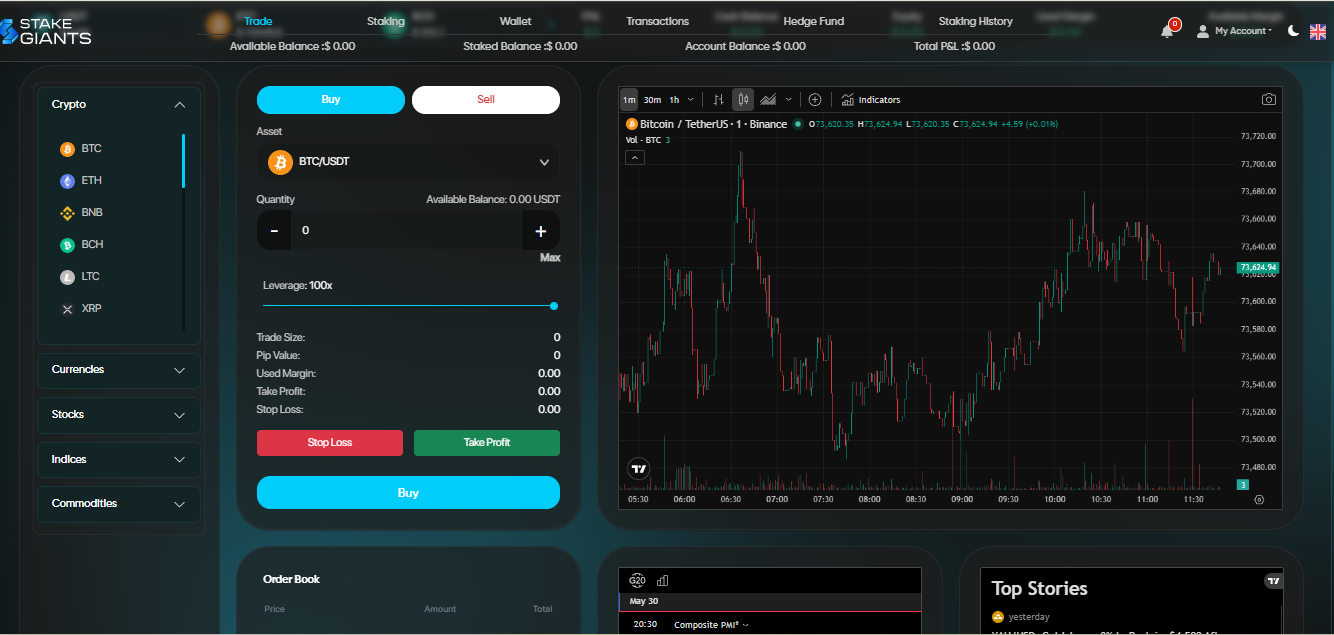Image resolution: width=1334 pixels, height=635 pixels.
Task: Click the TradingView logo on the chart
Action: pos(638,468)
